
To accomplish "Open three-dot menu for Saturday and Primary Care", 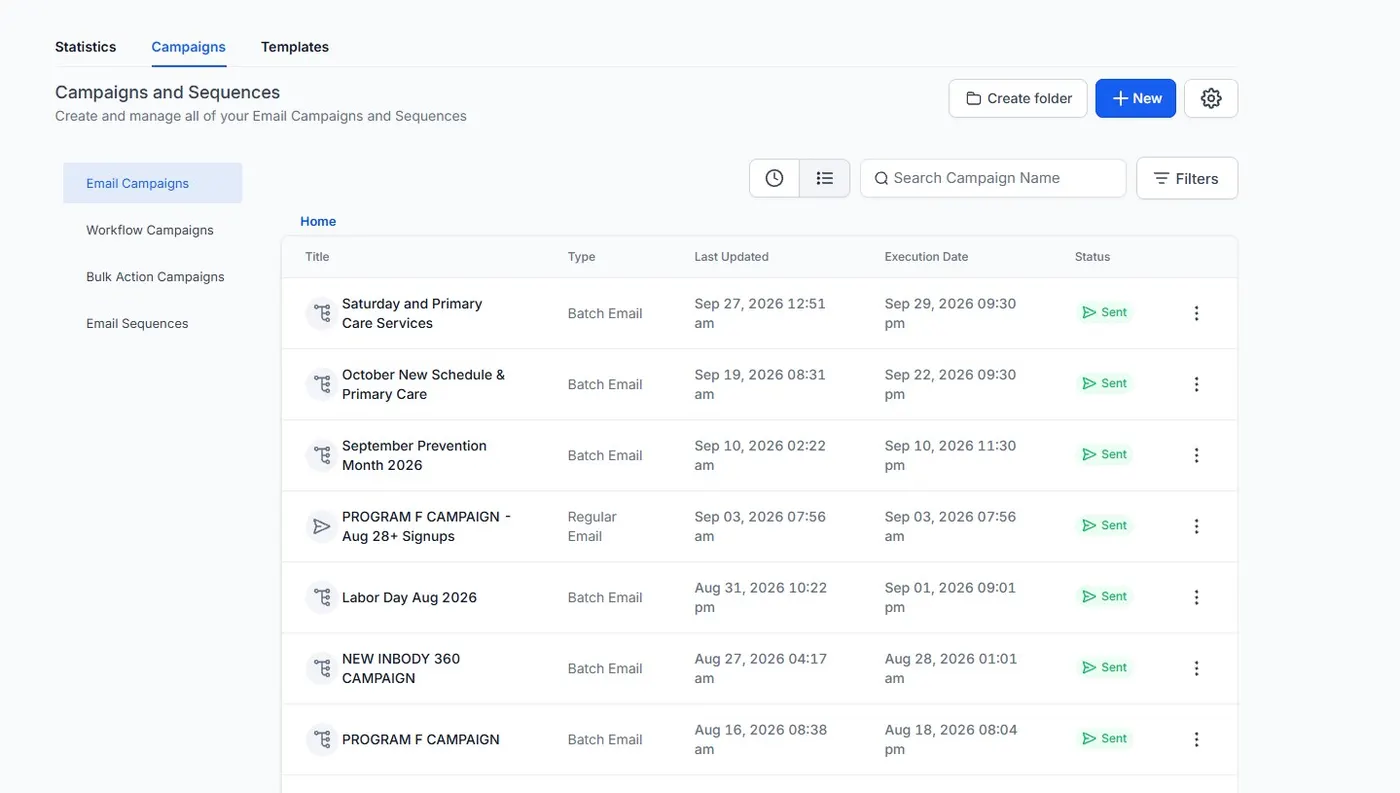I will (x=1196, y=313).
